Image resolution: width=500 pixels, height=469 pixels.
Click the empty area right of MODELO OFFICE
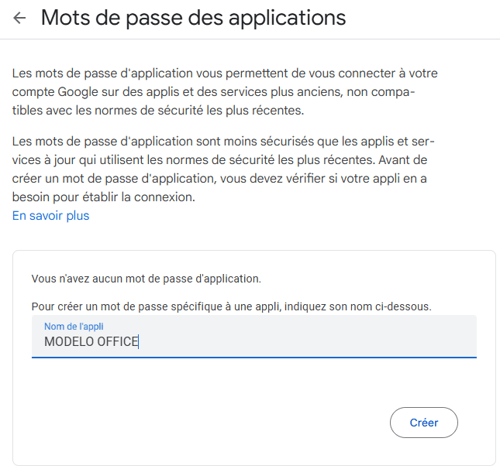click(x=307, y=342)
